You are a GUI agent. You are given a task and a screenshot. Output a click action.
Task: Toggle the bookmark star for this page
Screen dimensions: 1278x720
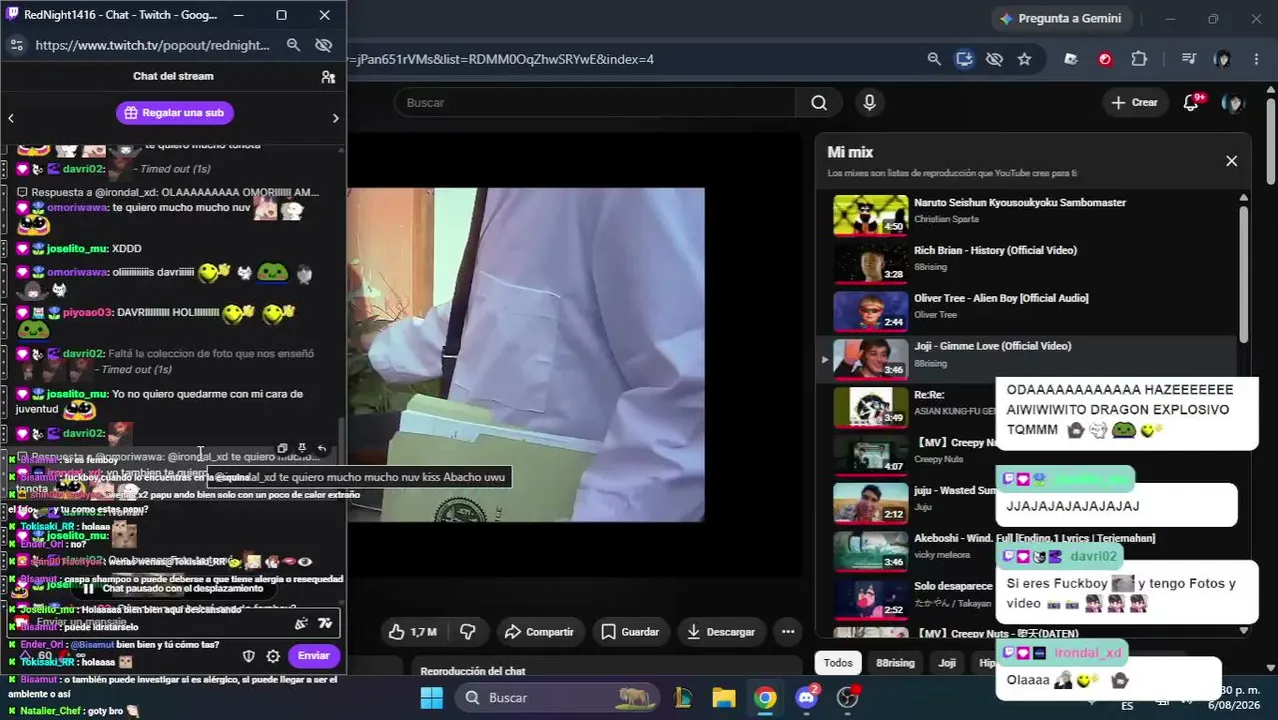click(x=1024, y=59)
